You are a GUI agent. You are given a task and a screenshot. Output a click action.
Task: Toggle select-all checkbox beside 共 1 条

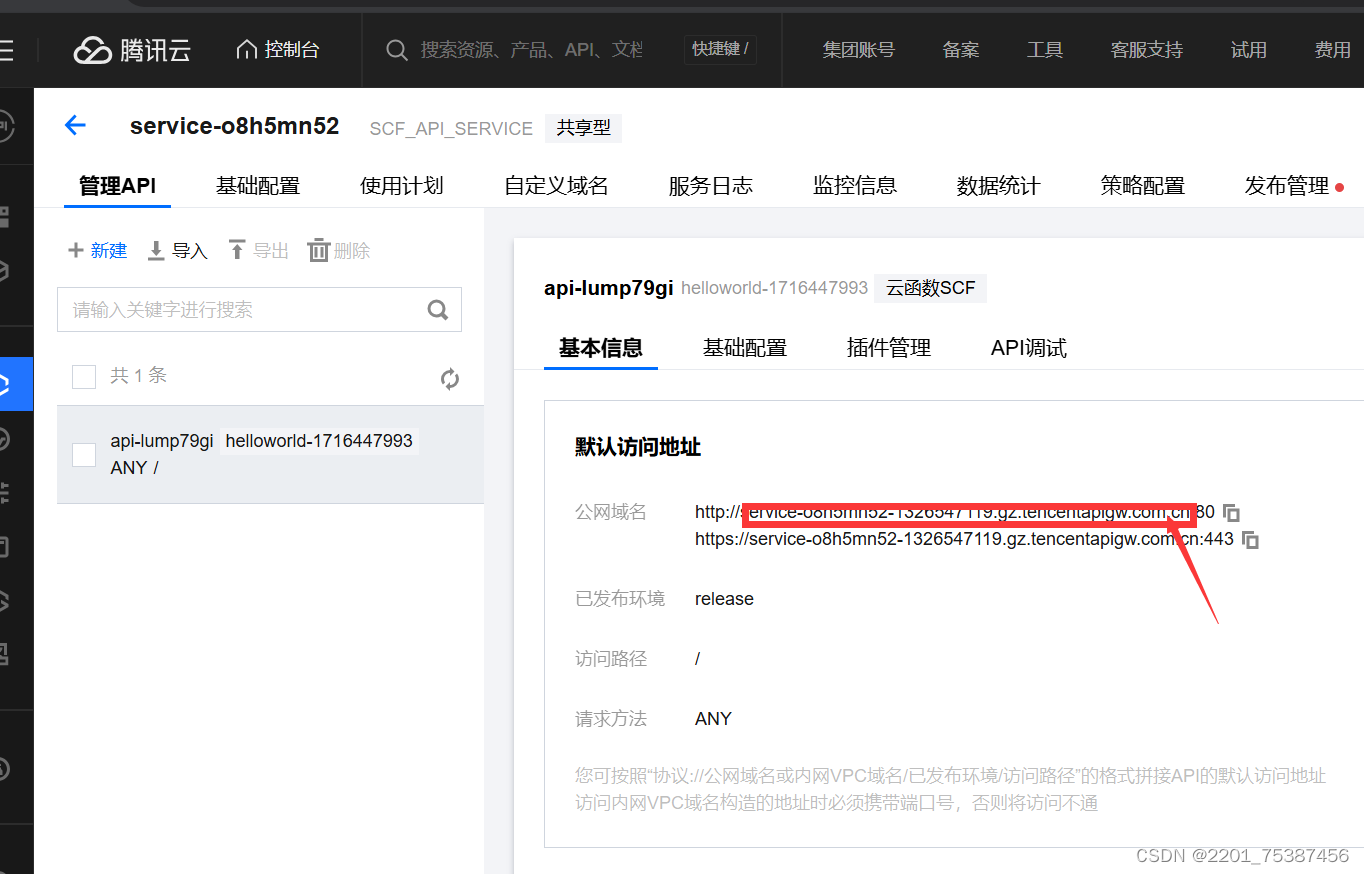tap(84, 376)
